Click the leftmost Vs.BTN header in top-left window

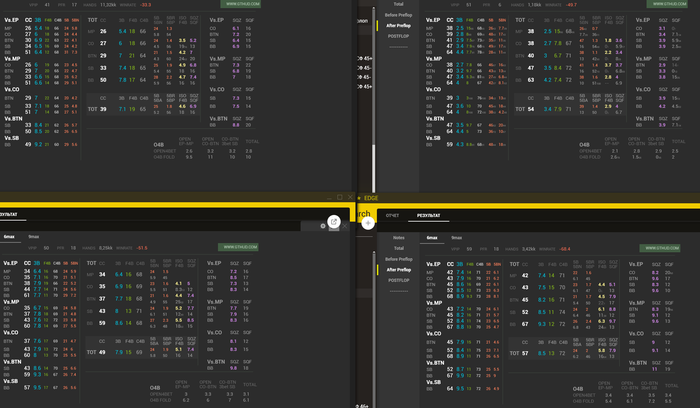(13, 119)
